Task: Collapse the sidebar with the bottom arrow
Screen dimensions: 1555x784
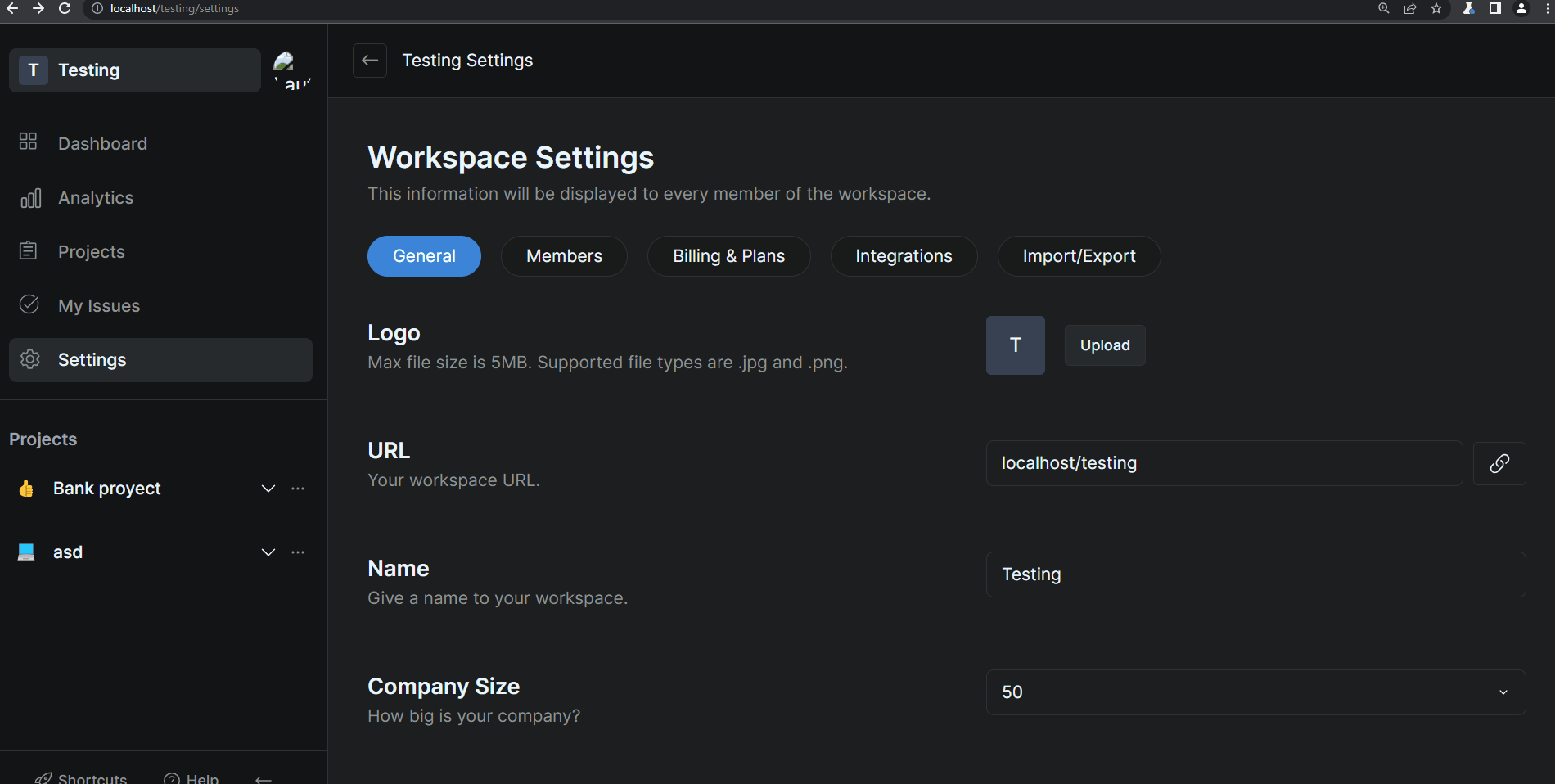Action: [263, 778]
